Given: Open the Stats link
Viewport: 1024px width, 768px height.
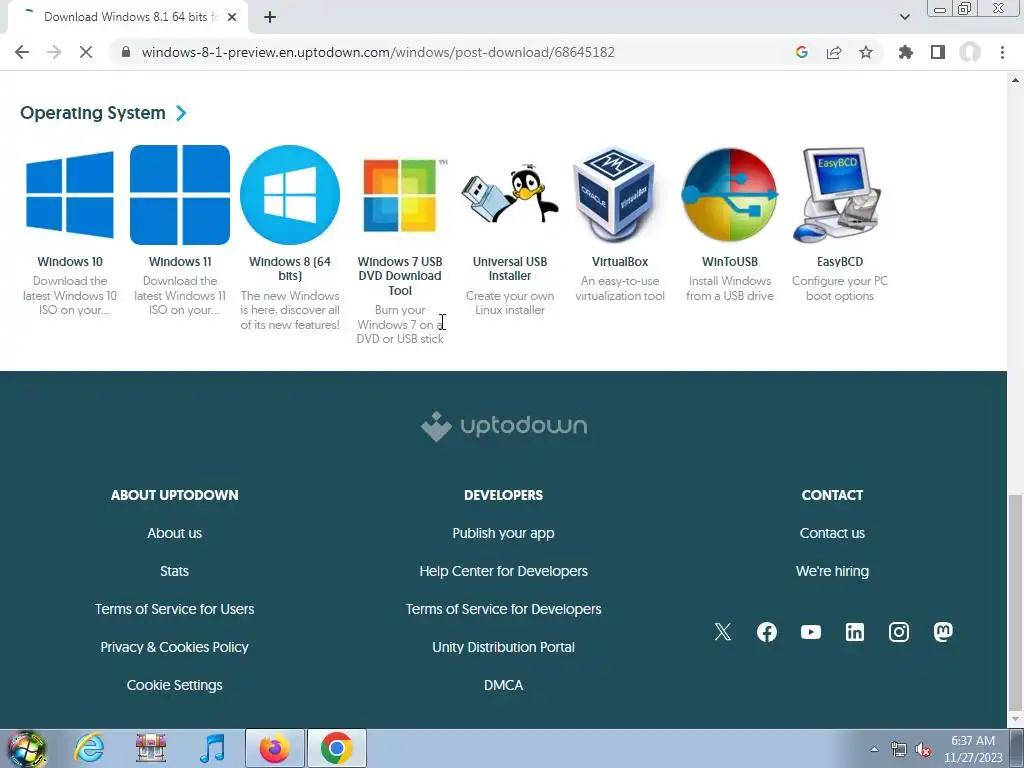Looking at the screenshot, I should pos(174,571).
